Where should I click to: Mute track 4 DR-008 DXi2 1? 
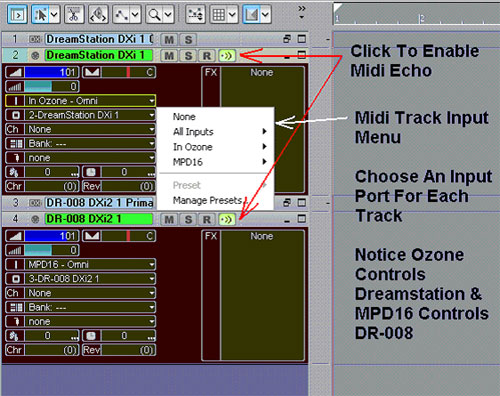coord(169,219)
